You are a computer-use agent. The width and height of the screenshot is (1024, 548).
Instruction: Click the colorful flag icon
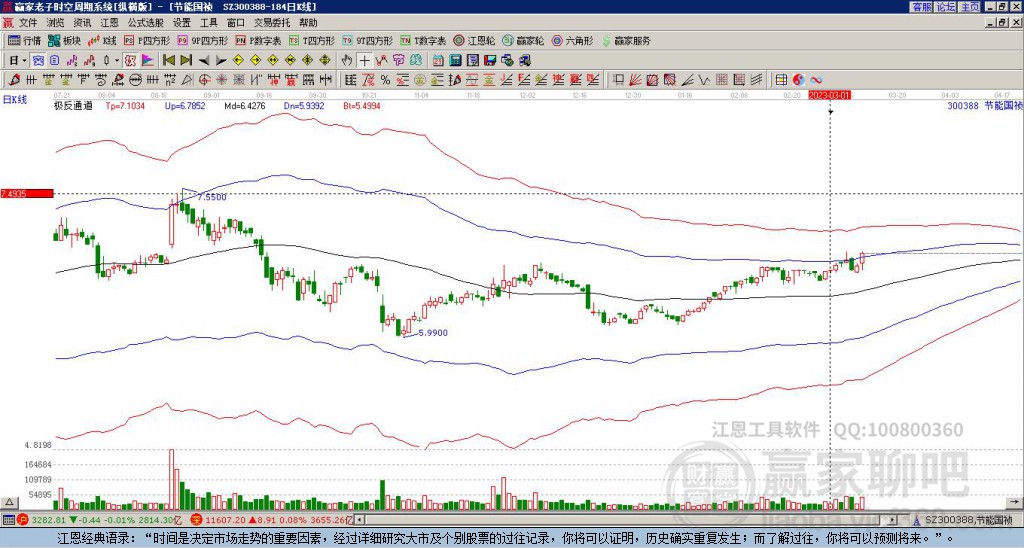[x=148, y=61]
